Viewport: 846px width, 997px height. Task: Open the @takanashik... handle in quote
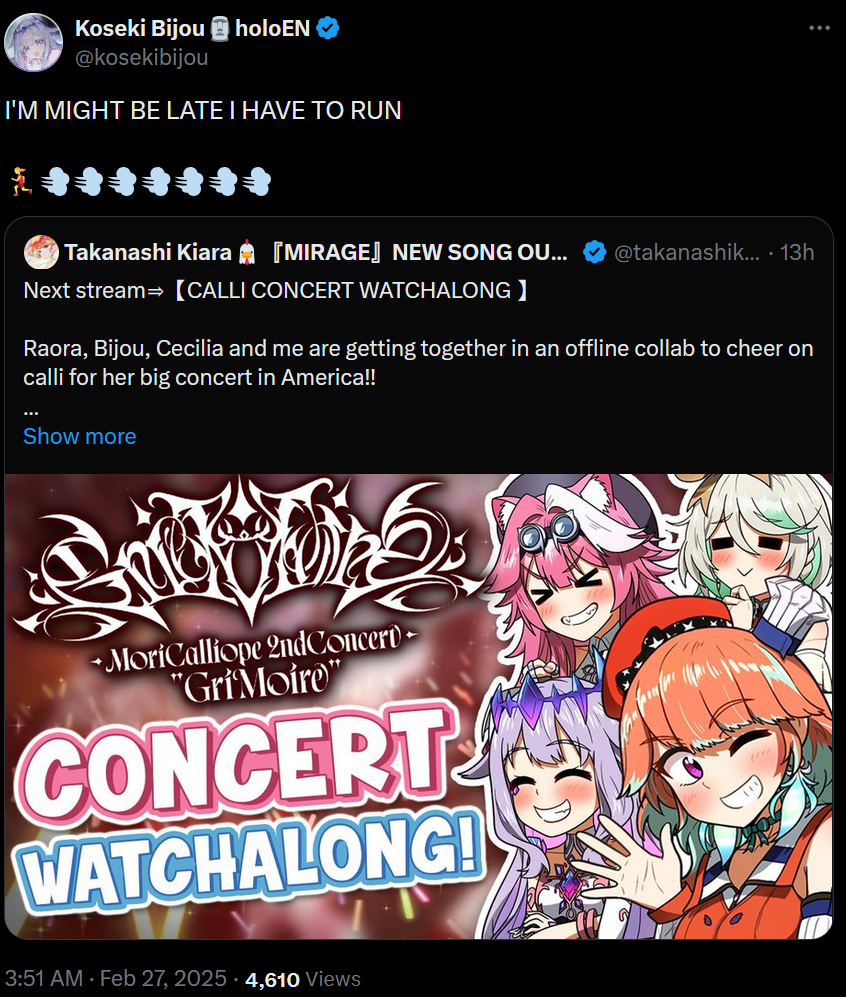pos(686,252)
